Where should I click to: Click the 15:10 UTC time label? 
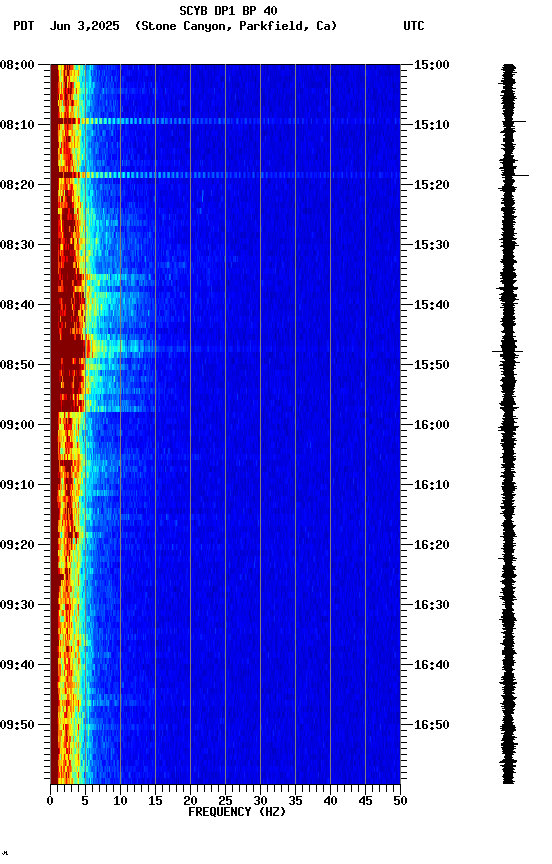point(431,125)
